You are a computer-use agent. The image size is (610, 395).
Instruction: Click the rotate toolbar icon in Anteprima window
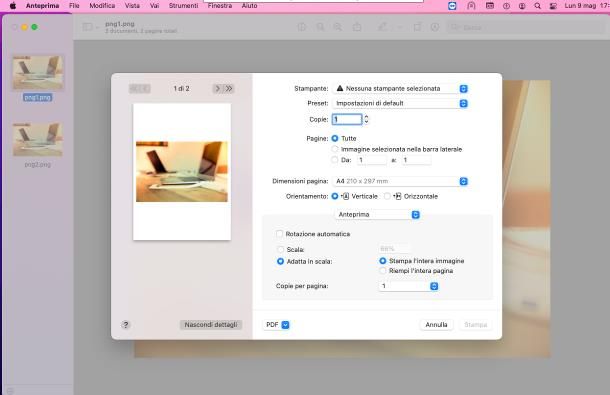(x=417, y=27)
